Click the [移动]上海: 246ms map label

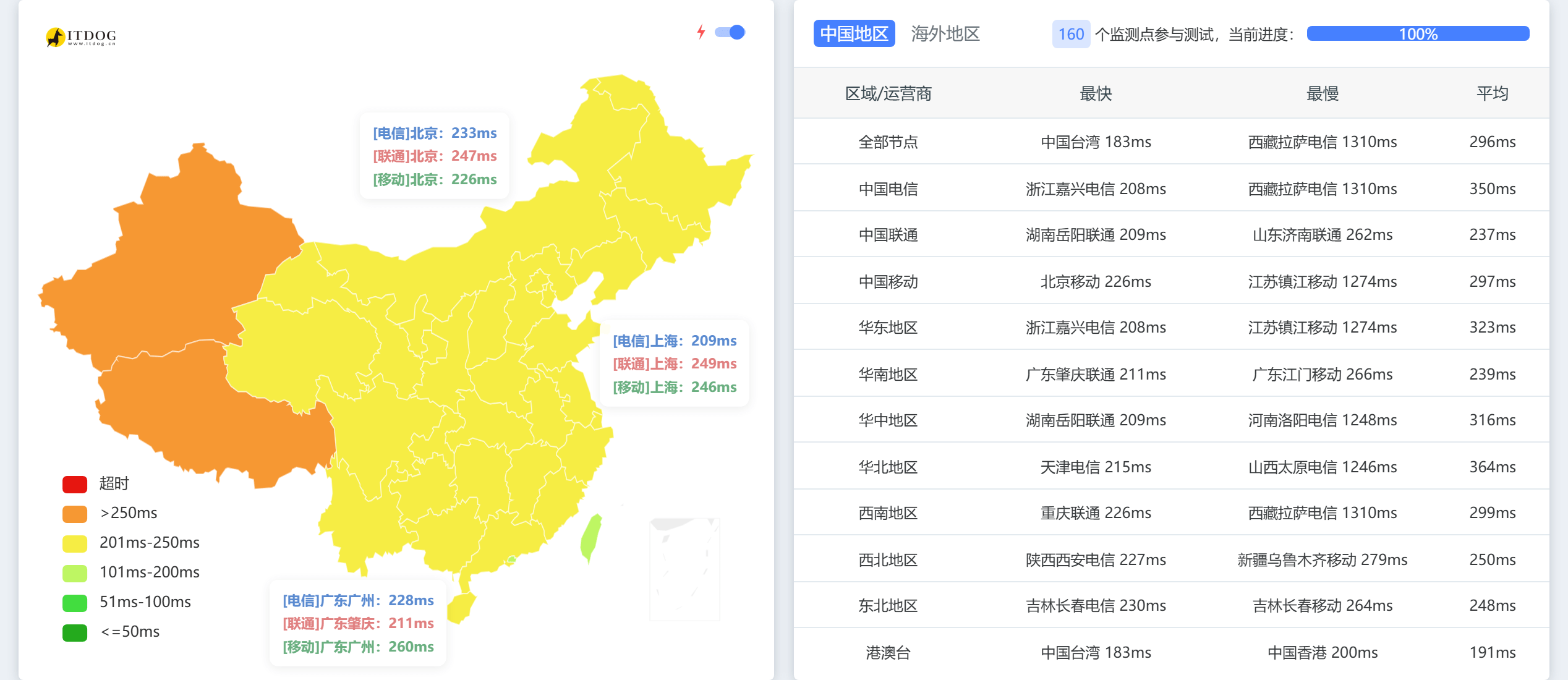coord(675,387)
